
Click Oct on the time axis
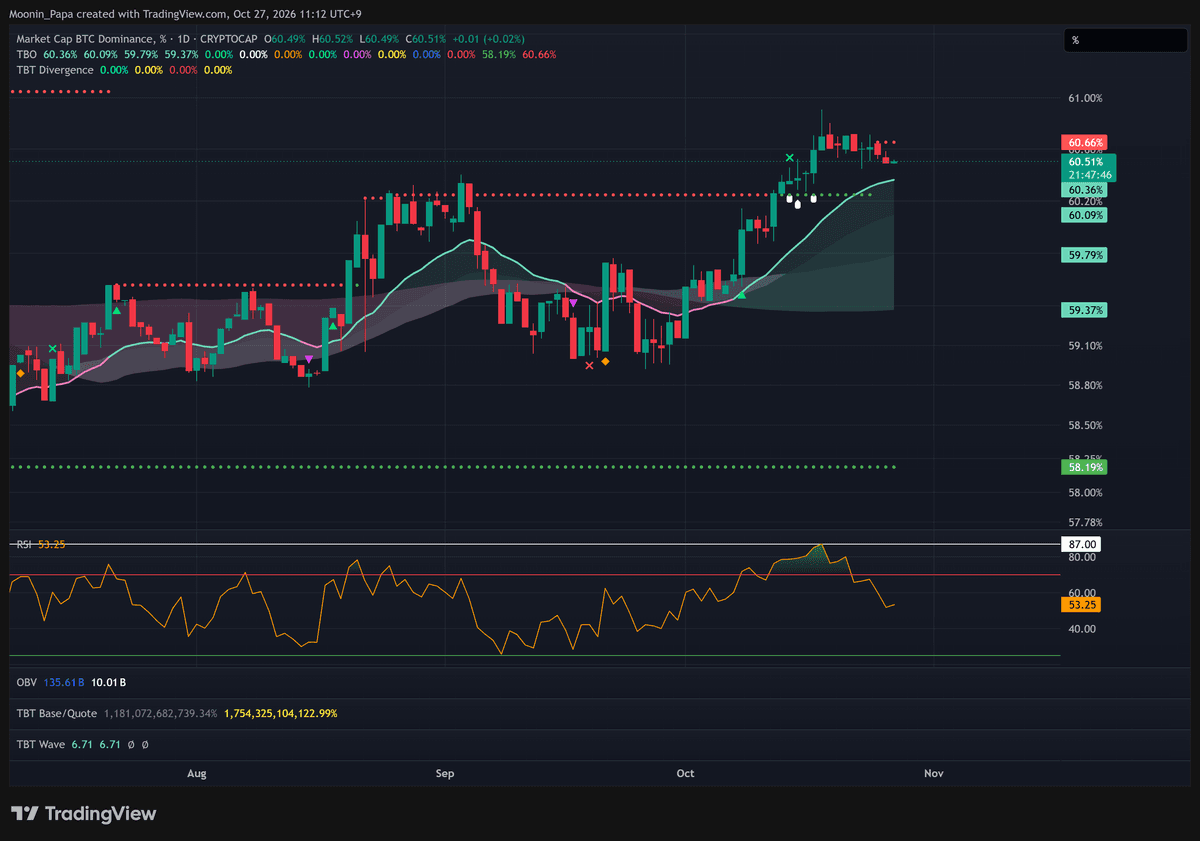(x=685, y=773)
